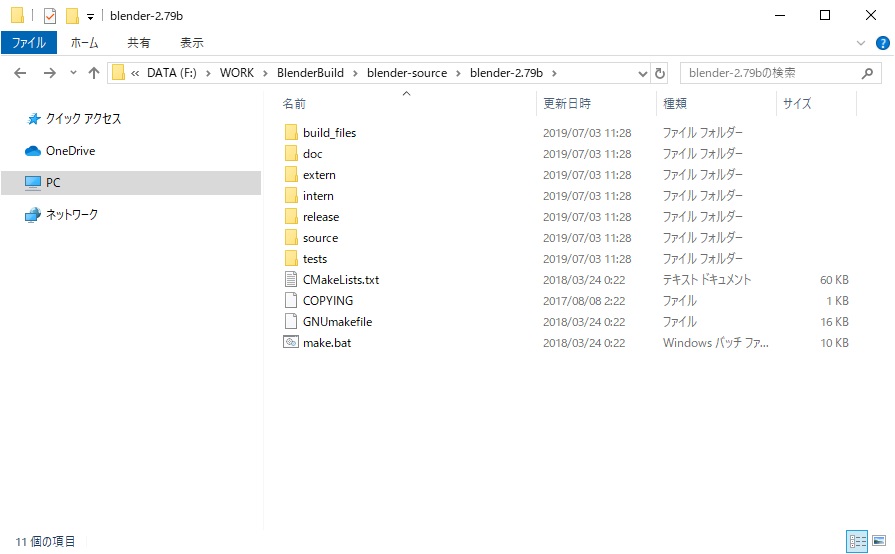Select the CMakeLists.txt file icon
This screenshot has height=554, width=895.
coord(291,280)
